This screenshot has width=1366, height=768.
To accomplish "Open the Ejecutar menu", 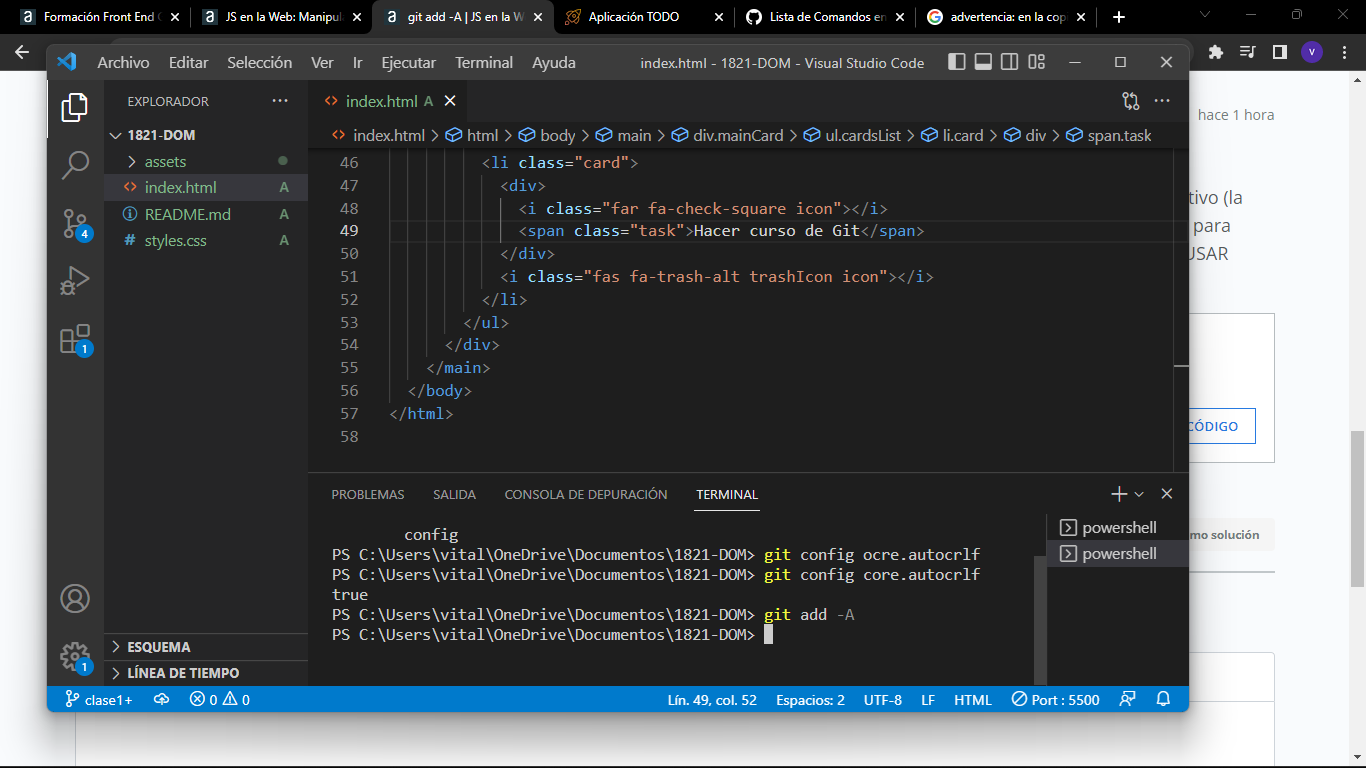I will point(408,62).
